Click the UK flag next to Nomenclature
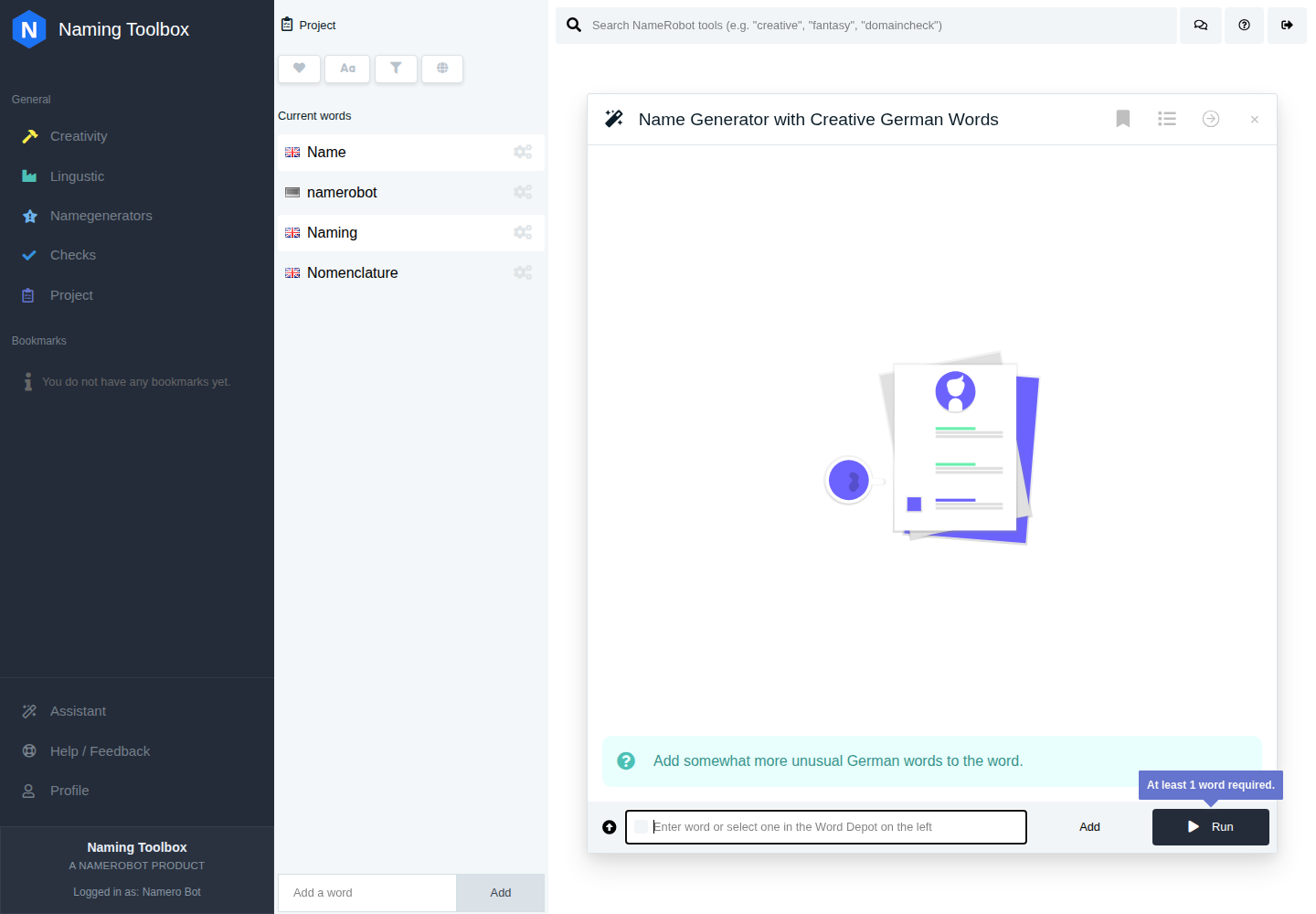Image resolution: width=1316 pixels, height=914 pixels. [292, 273]
